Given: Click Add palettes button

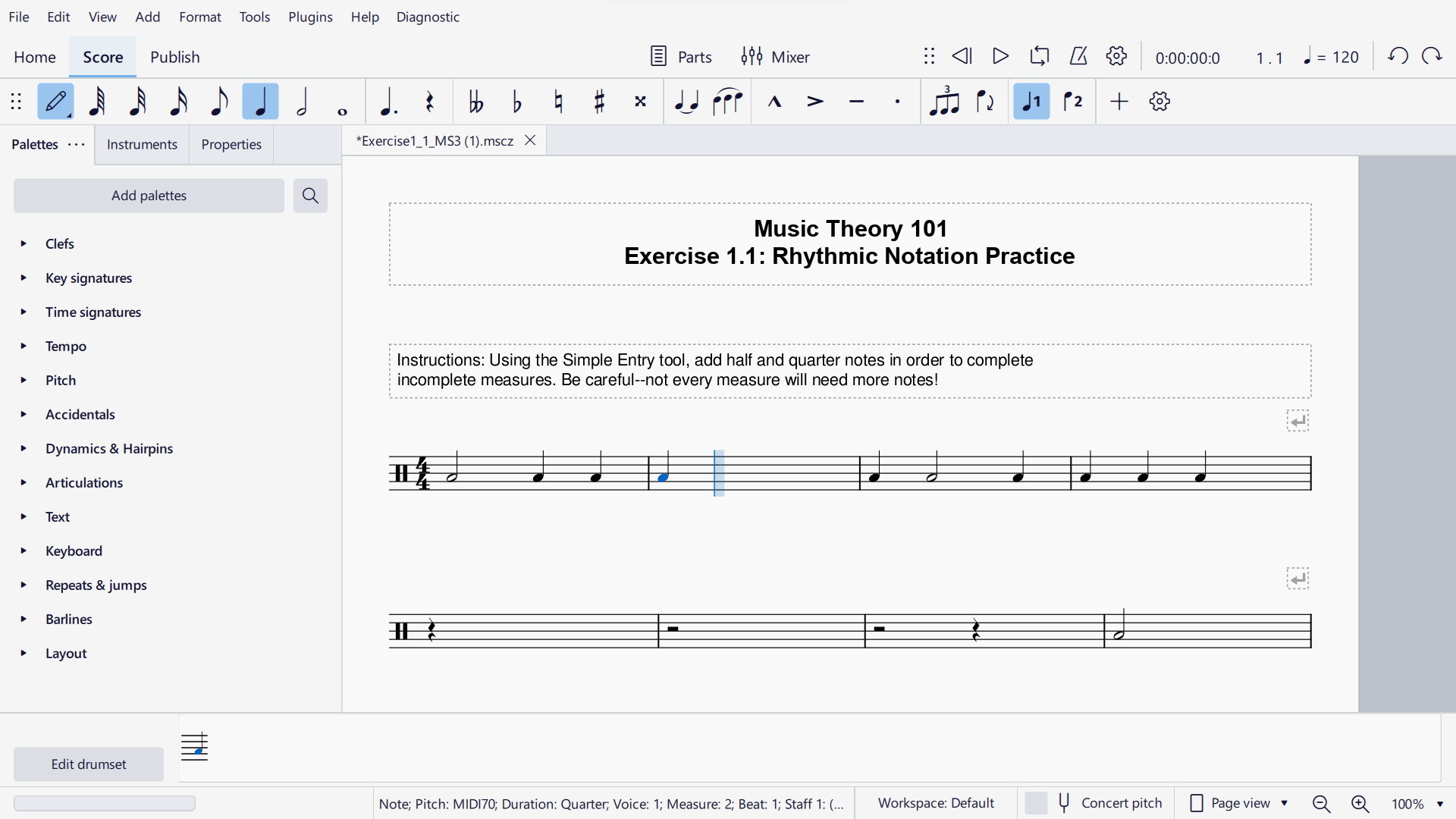Looking at the screenshot, I should point(149,196).
